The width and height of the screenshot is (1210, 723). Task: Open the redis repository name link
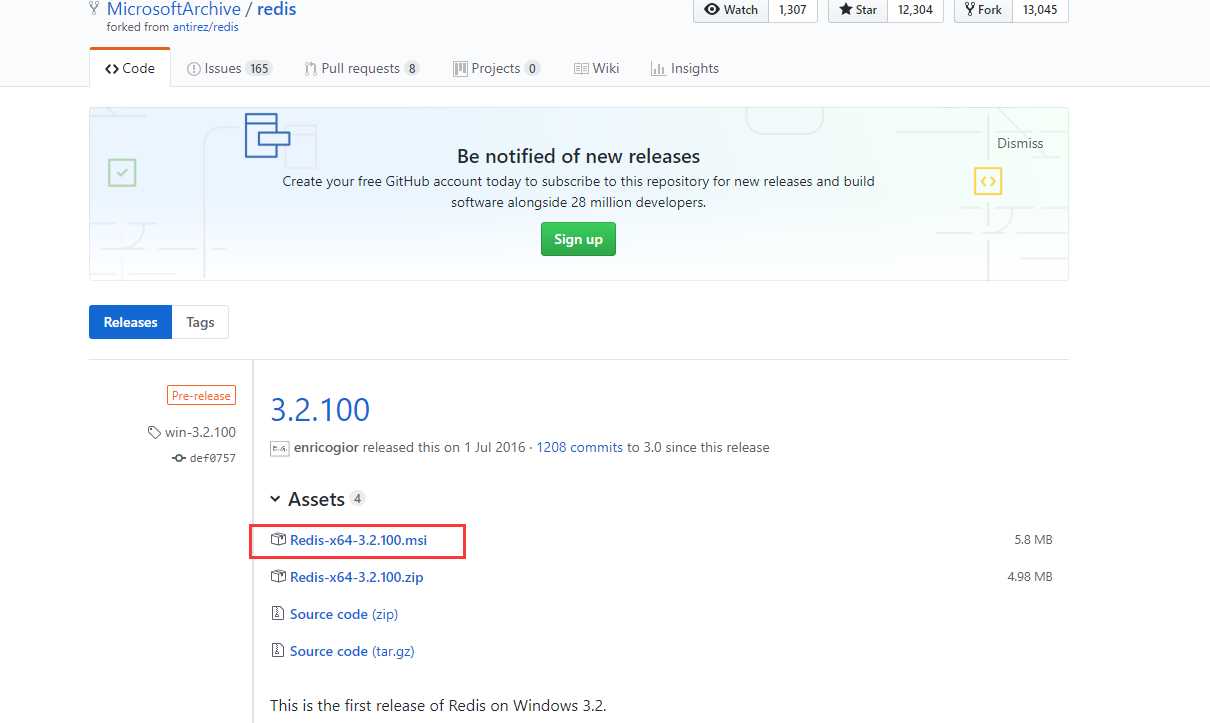coord(277,9)
